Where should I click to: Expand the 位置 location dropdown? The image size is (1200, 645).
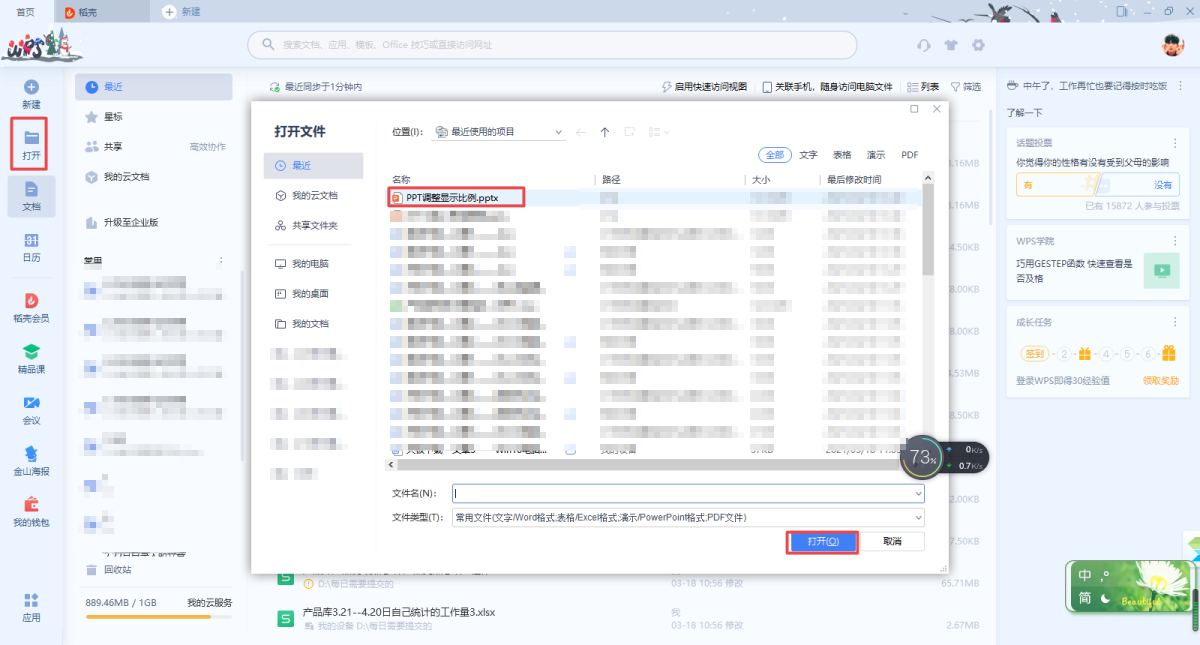[558, 132]
